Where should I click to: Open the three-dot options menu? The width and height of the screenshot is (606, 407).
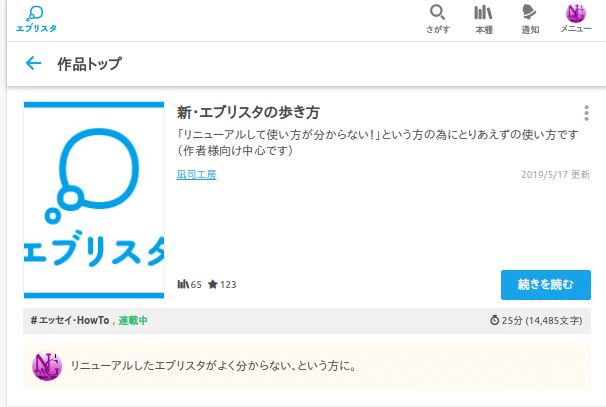click(x=586, y=113)
